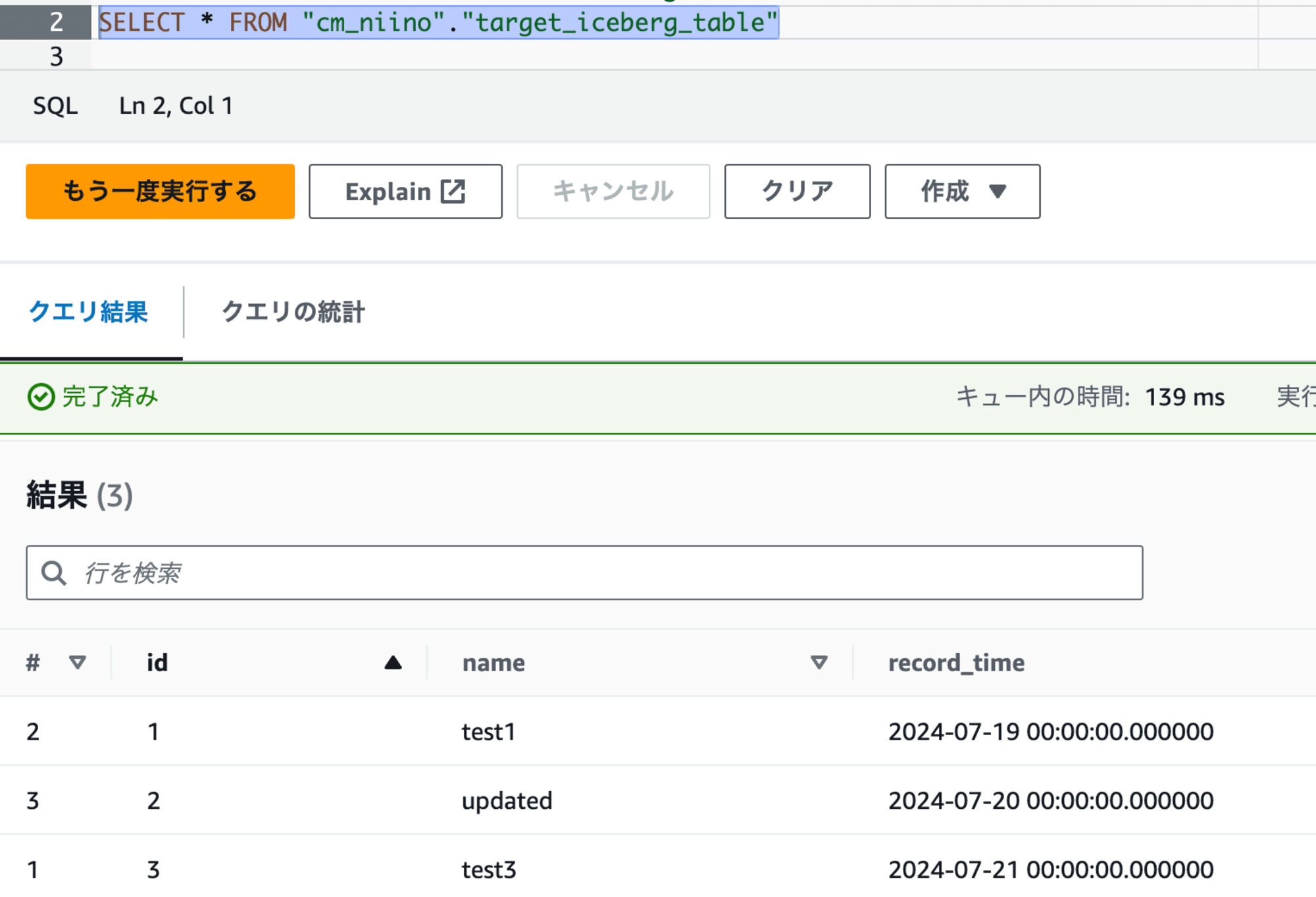1316x897 pixels.
Task: Sort by the name column arrow
Action: pos(819,662)
